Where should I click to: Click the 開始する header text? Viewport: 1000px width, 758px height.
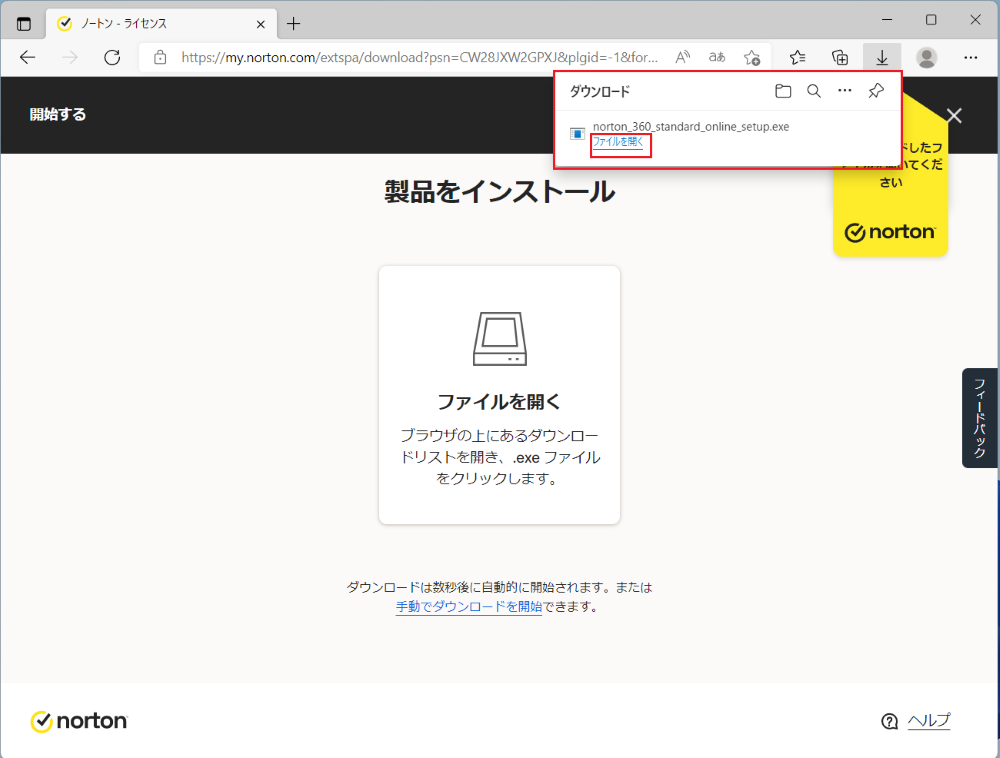pyautogui.click(x=58, y=115)
